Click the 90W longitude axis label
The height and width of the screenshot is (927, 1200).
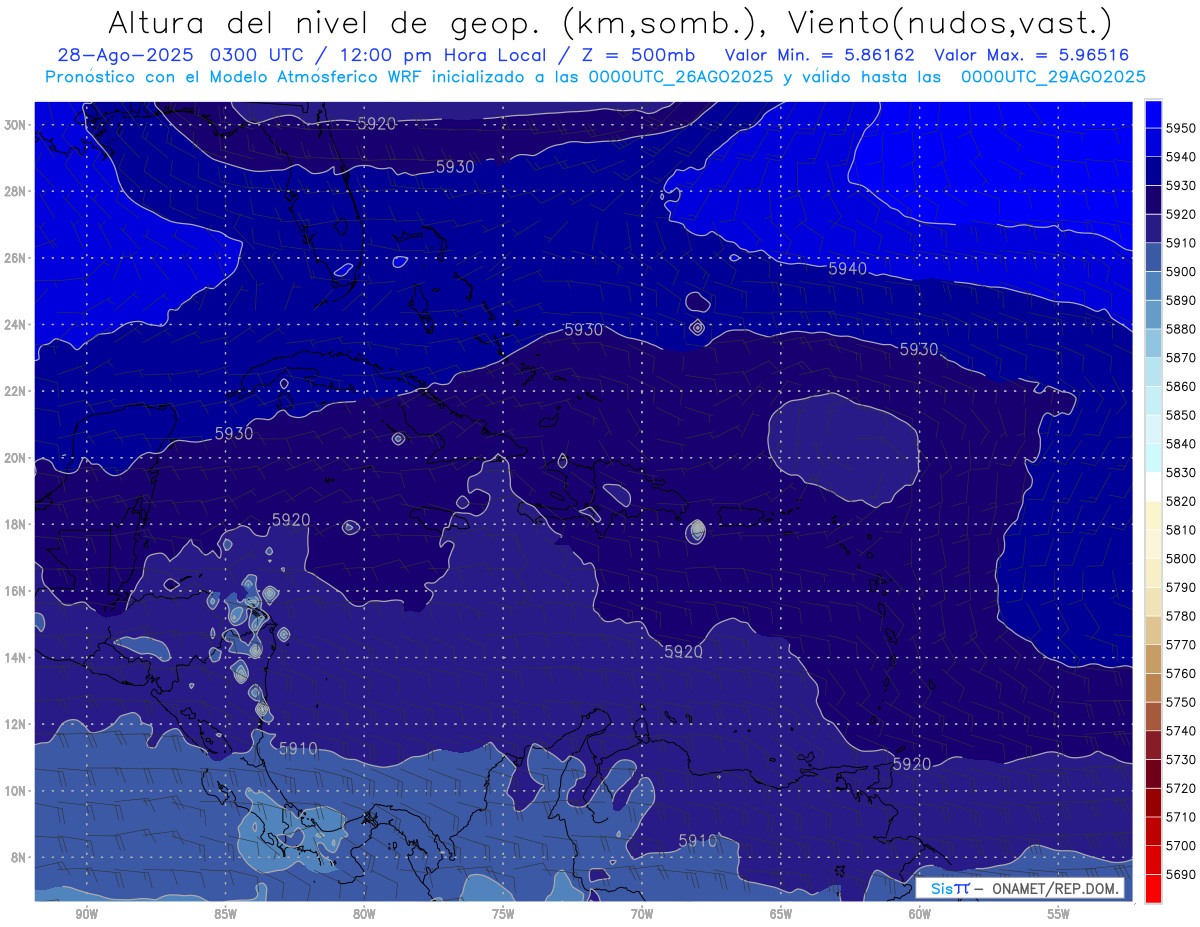(x=86, y=914)
